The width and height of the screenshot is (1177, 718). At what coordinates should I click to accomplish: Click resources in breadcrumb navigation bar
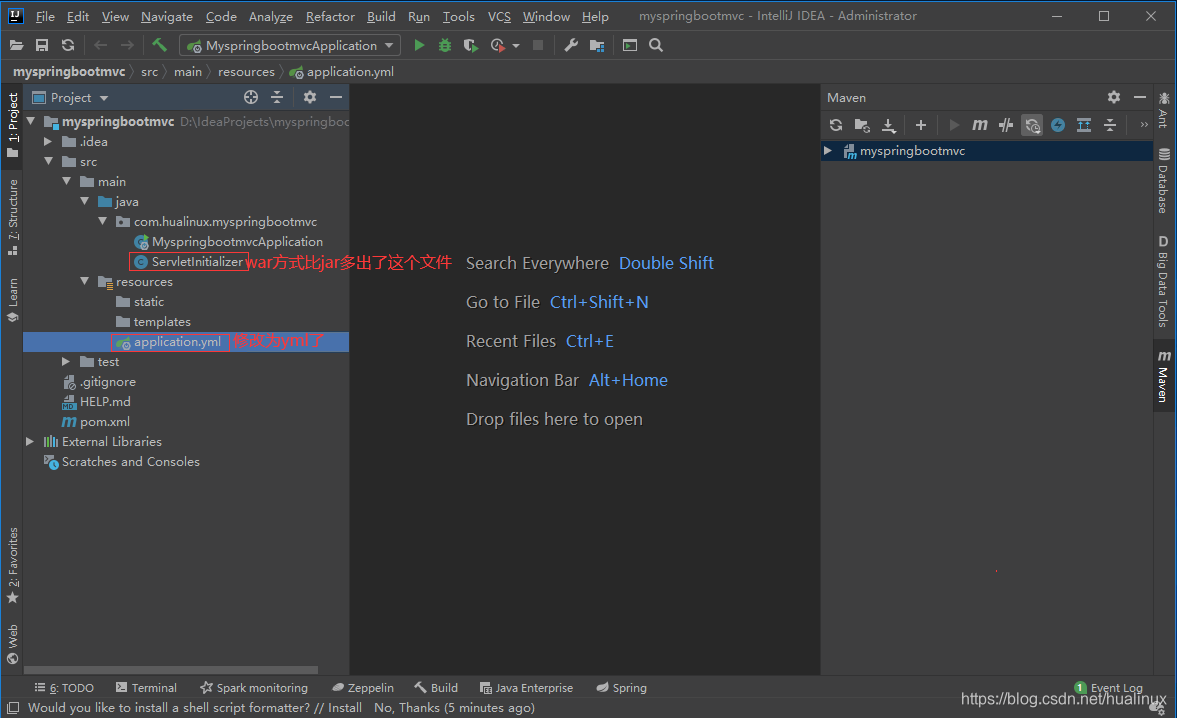point(246,72)
